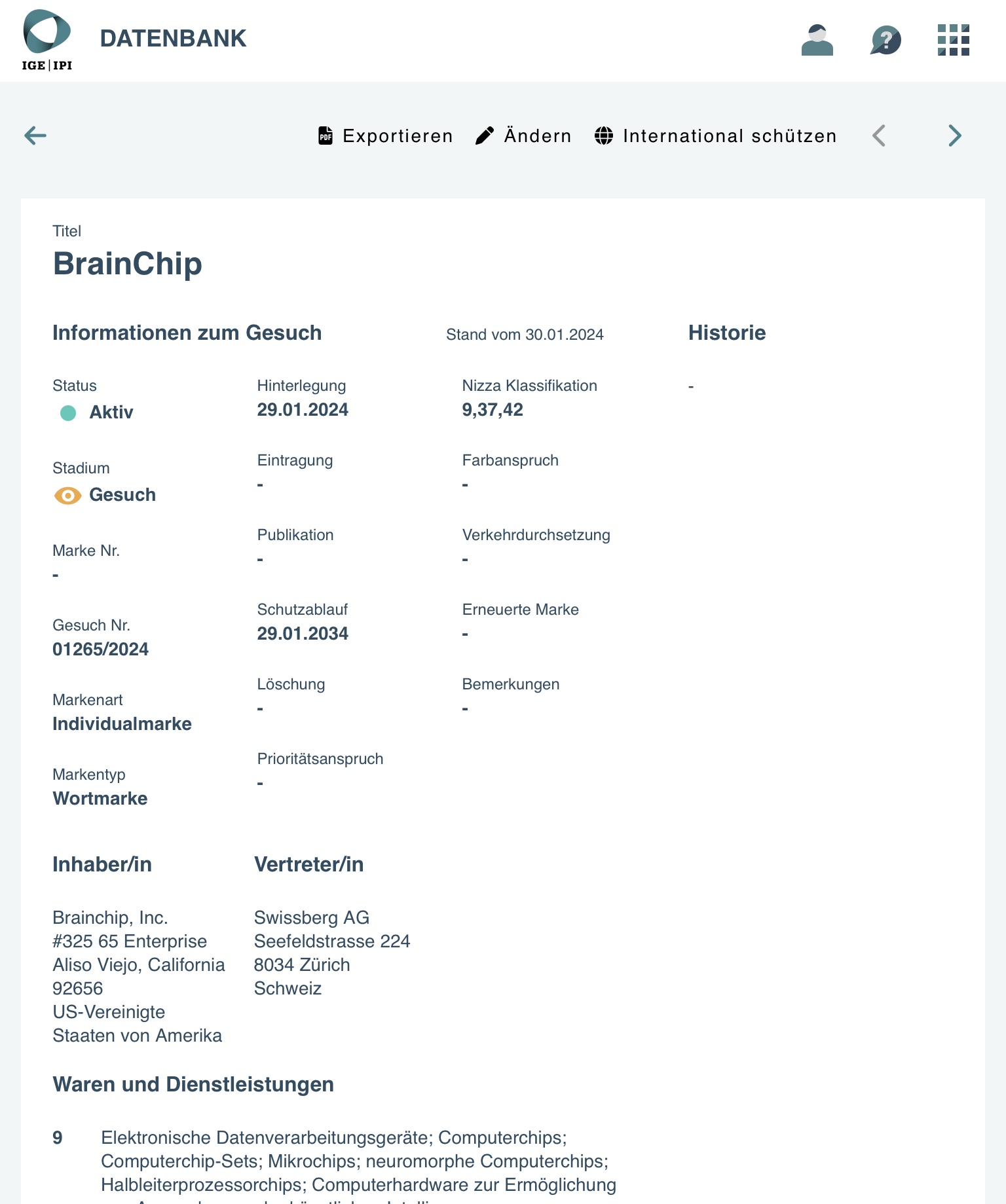Click International schützen
Viewport: 1006px width, 1204px height.
(x=730, y=136)
